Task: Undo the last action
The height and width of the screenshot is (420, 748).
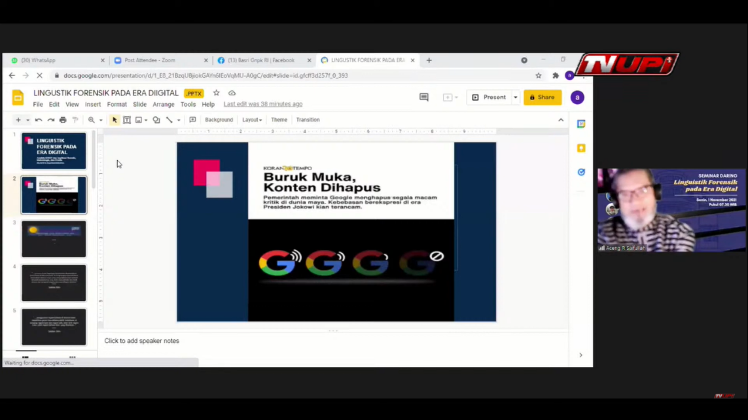Action: (x=39, y=120)
